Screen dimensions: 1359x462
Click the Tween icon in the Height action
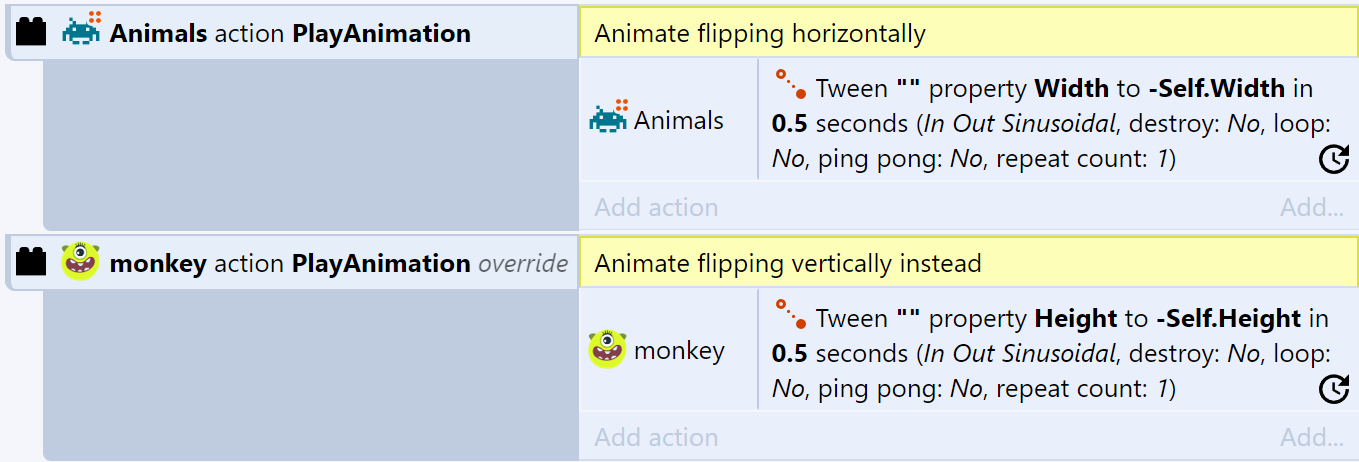791,314
